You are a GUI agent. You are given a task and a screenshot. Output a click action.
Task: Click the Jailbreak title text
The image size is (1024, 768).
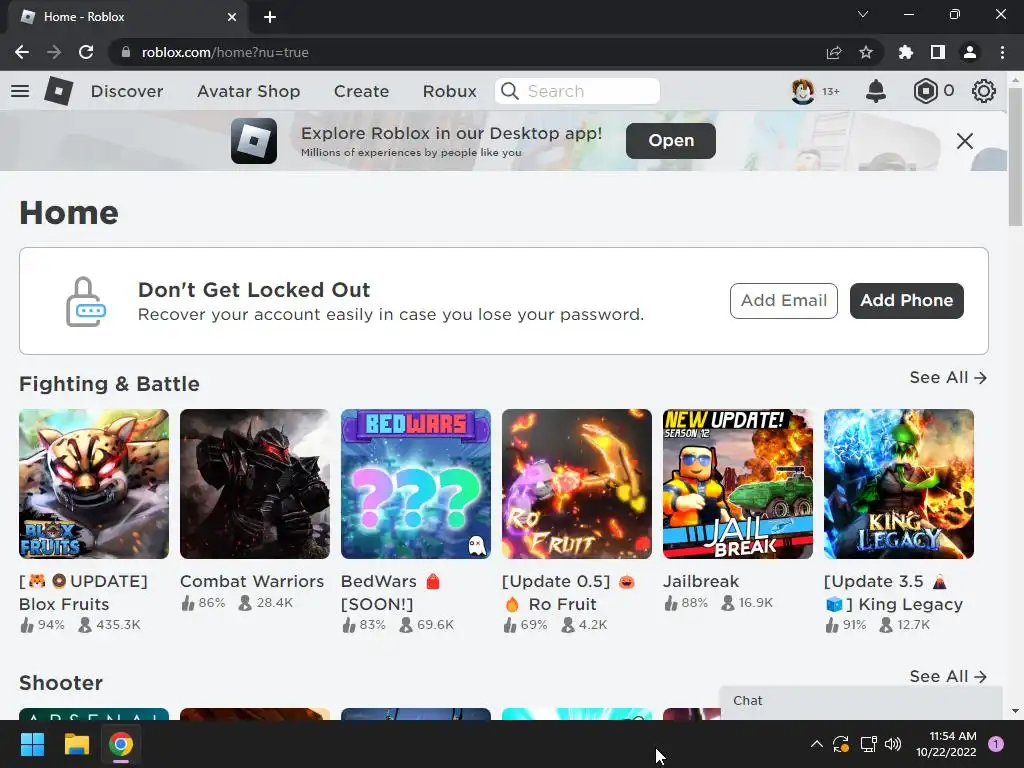click(701, 581)
